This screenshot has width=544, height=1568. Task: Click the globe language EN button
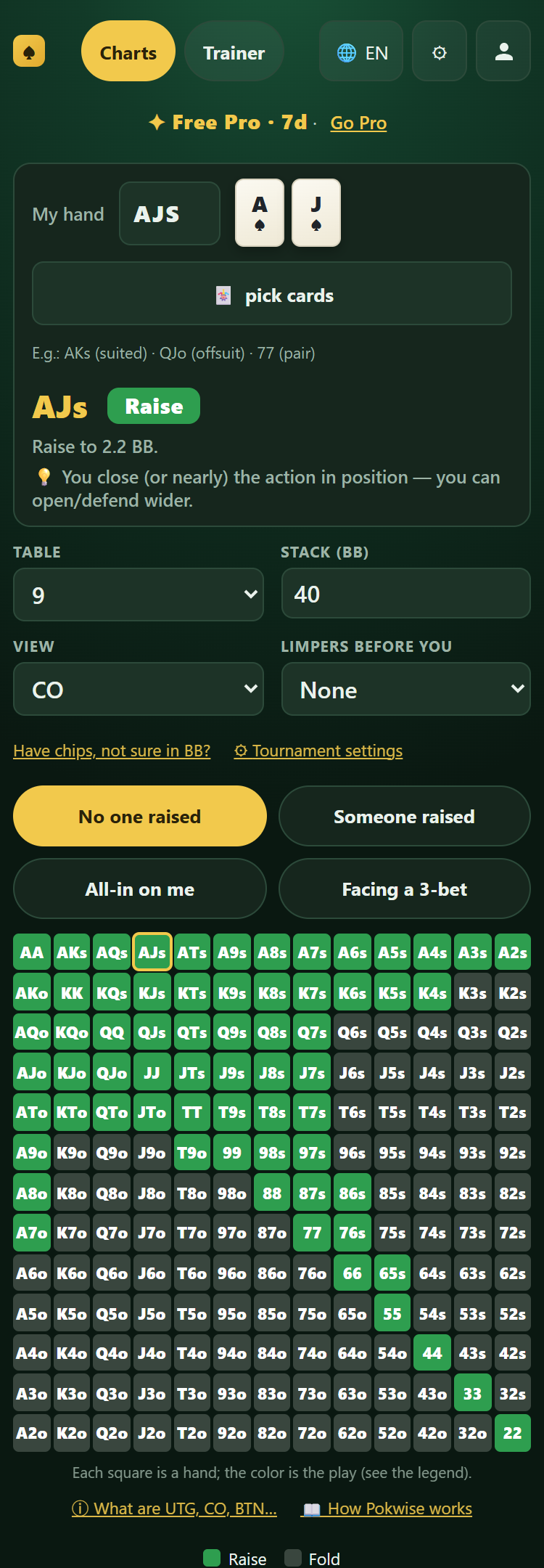tap(361, 51)
